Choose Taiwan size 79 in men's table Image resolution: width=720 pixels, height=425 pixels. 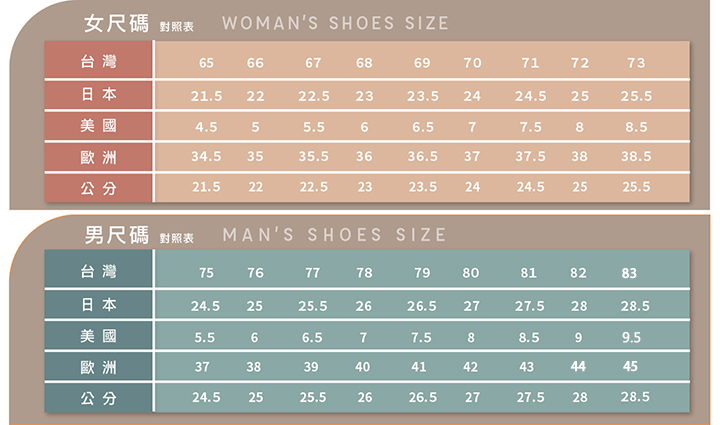pos(421,273)
